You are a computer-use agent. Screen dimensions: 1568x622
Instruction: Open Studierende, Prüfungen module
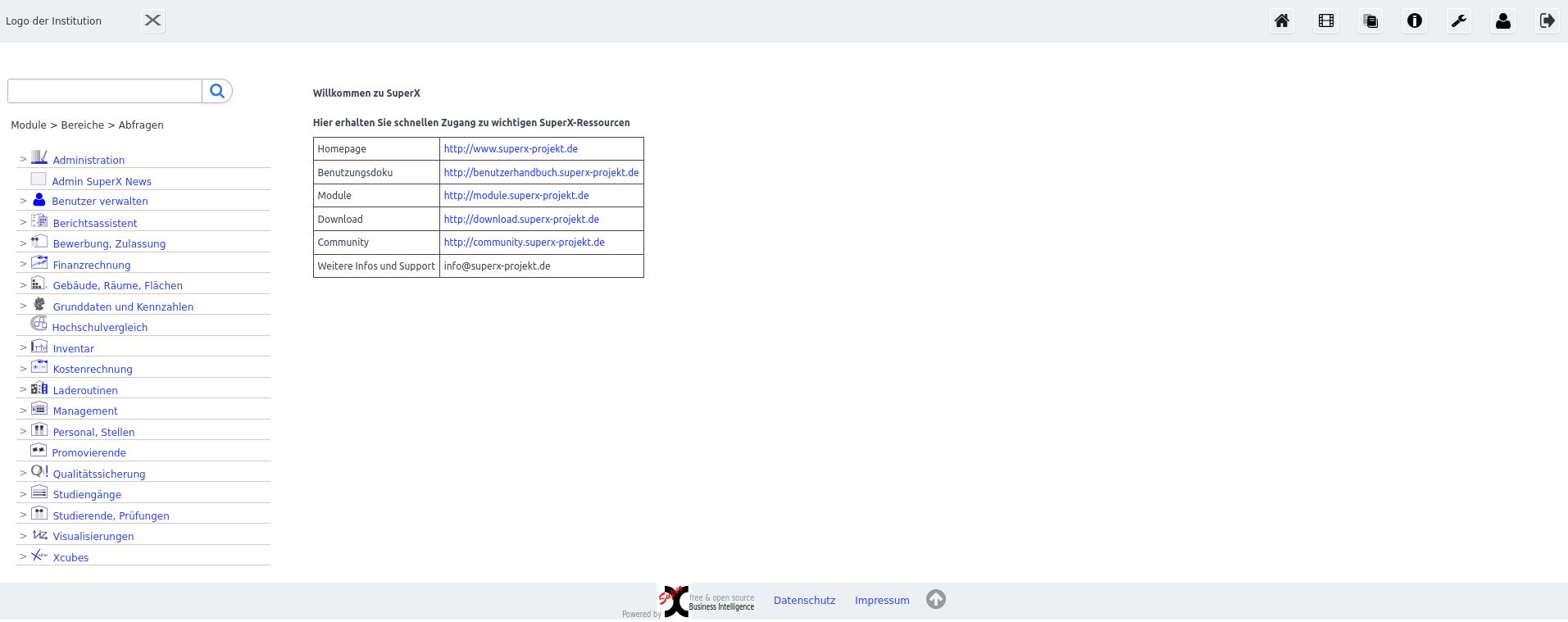point(111,516)
